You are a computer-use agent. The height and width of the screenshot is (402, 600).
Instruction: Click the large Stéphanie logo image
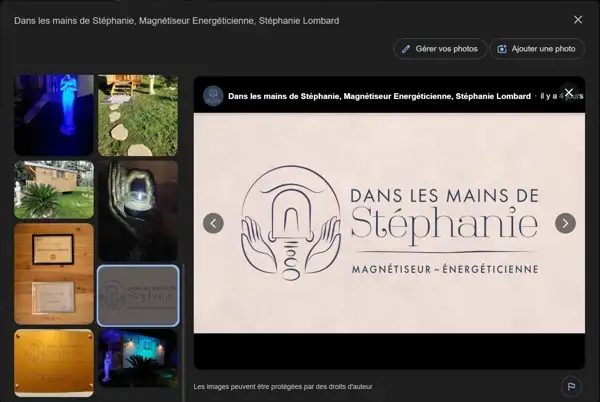[x=389, y=223]
